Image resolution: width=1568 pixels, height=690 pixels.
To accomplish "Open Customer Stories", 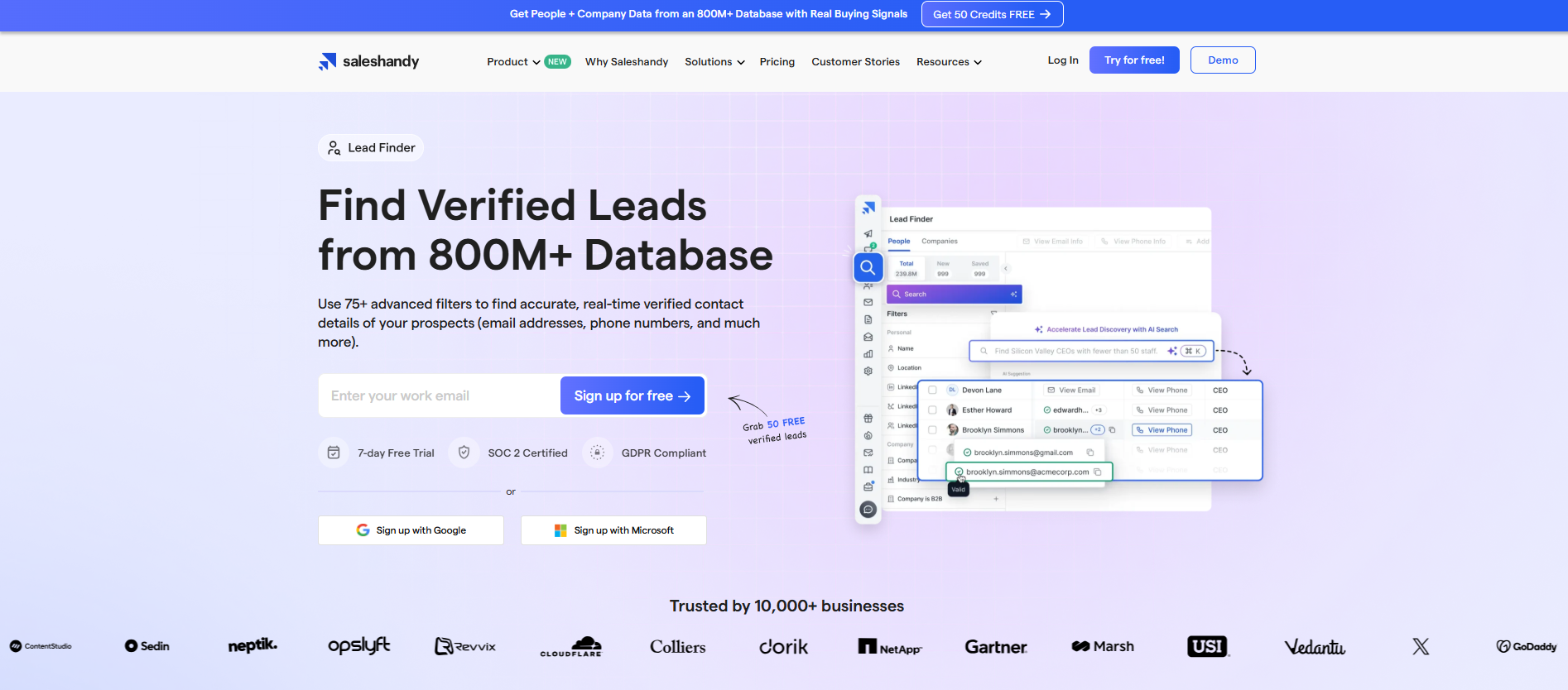I will coord(855,62).
